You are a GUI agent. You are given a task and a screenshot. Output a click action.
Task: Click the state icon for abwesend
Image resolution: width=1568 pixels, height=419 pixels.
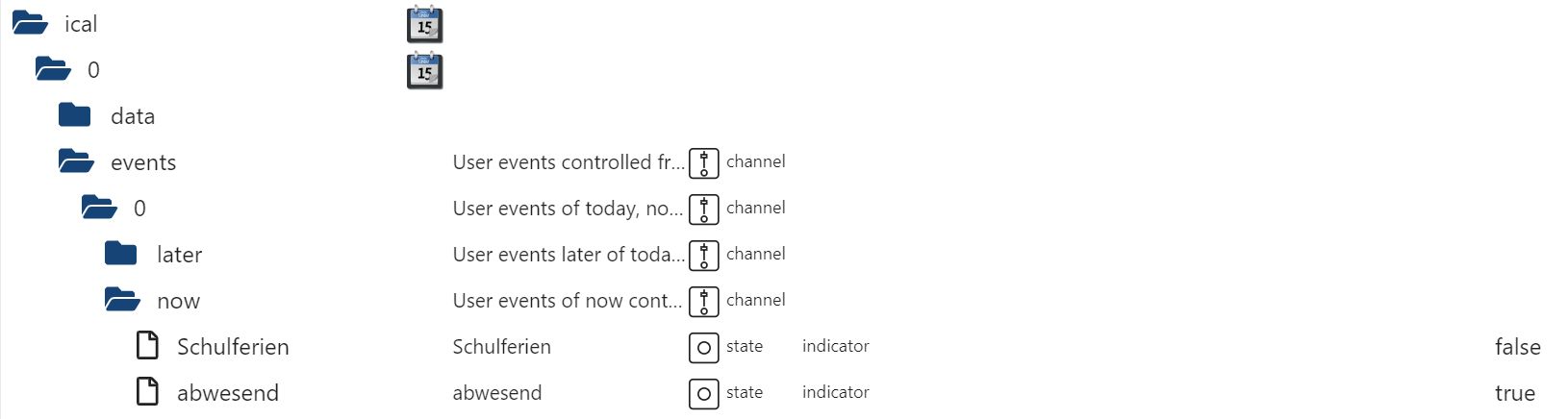coord(703,393)
